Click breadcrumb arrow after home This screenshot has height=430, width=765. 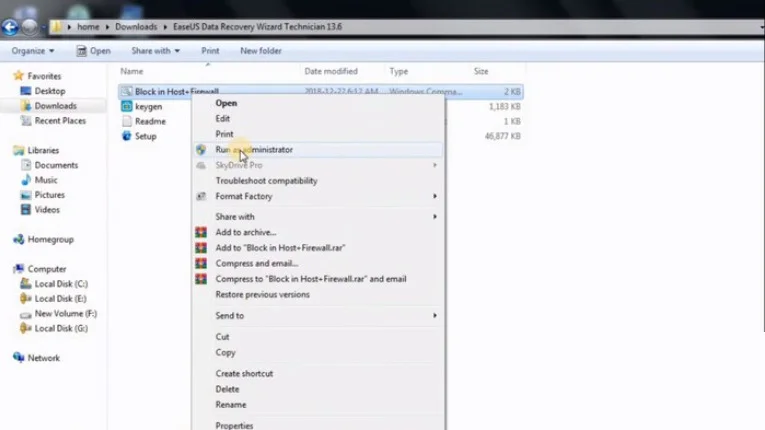pyautogui.click(x=107, y=27)
